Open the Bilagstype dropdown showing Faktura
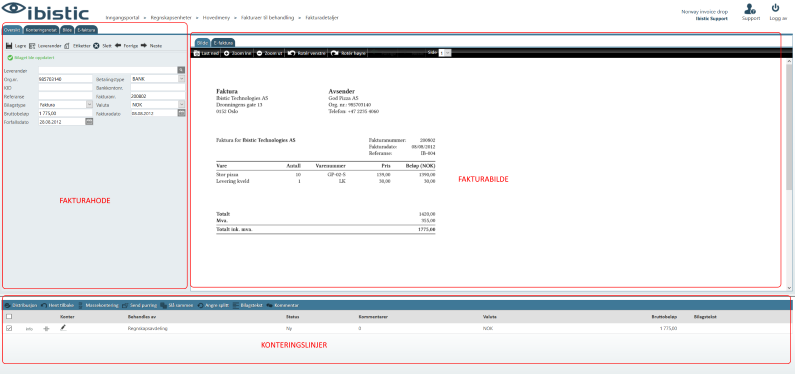Viewport: 795px width, 374px height. pos(65,104)
